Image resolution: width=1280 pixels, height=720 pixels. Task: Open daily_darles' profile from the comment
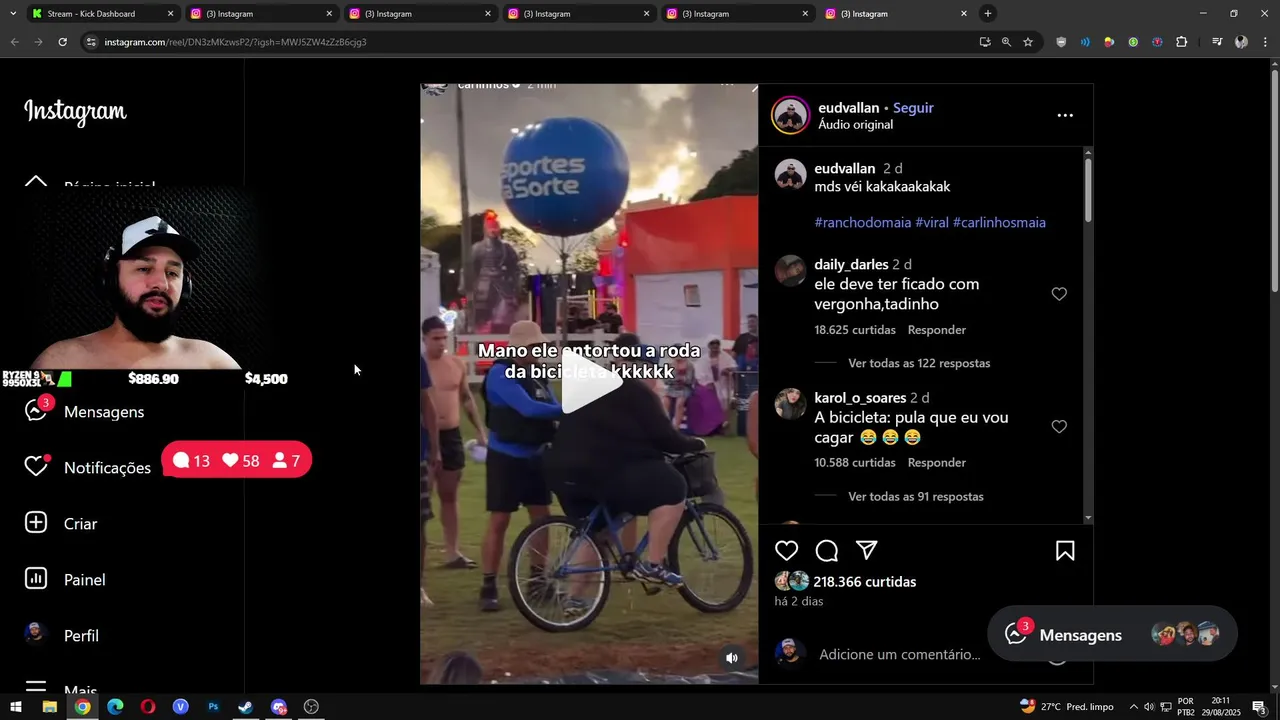(x=851, y=265)
